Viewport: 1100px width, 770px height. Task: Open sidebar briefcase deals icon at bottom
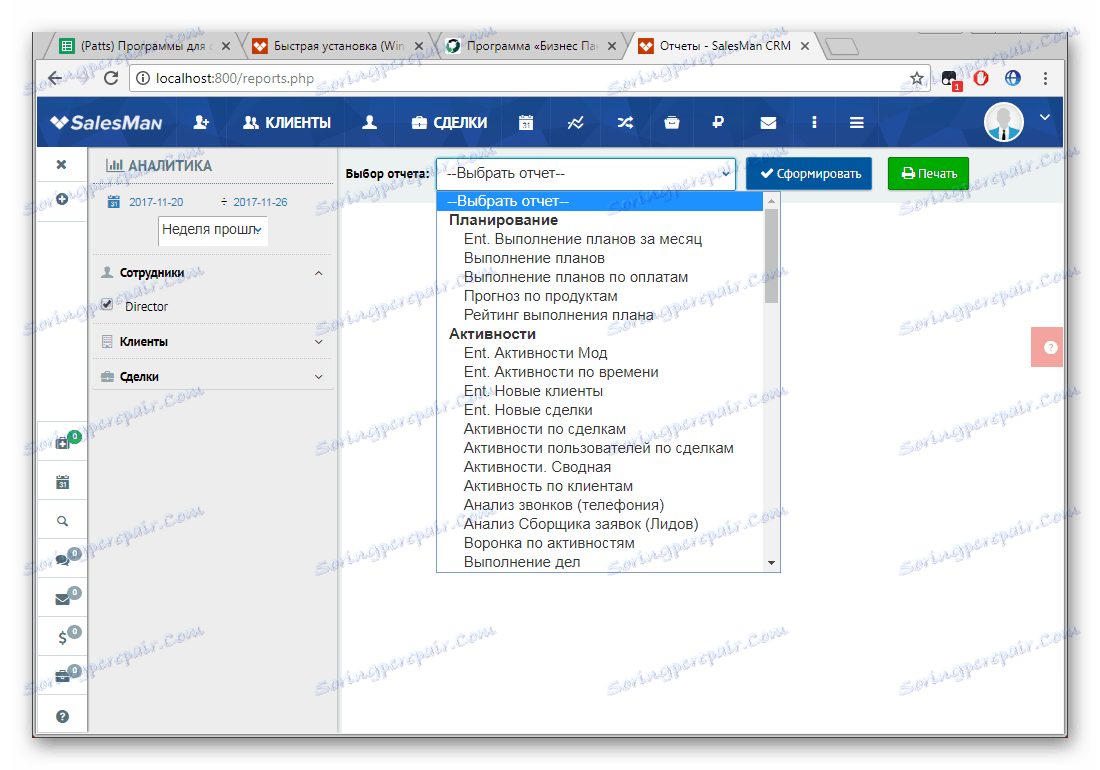[x=63, y=676]
